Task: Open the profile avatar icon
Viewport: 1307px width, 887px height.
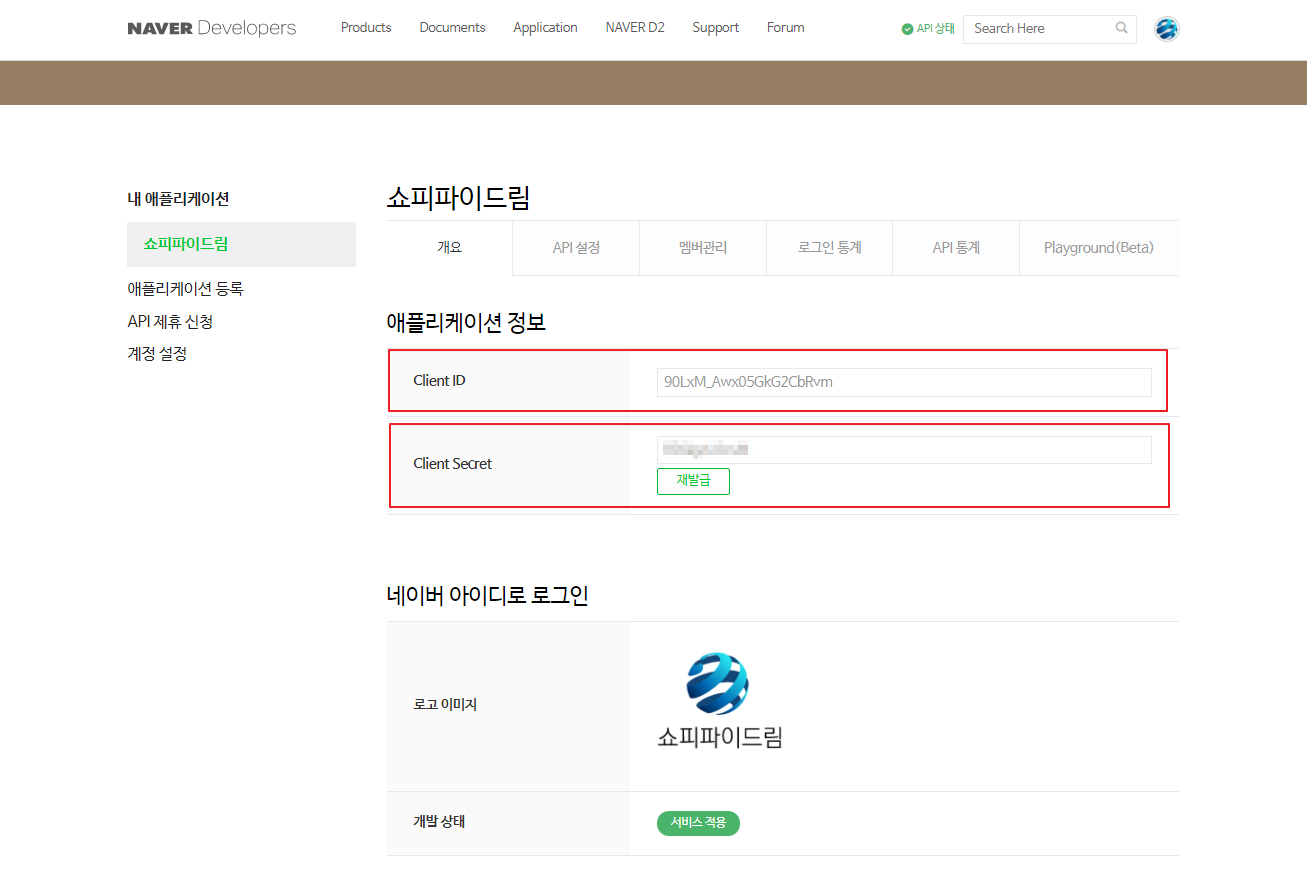Action: (1166, 29)
